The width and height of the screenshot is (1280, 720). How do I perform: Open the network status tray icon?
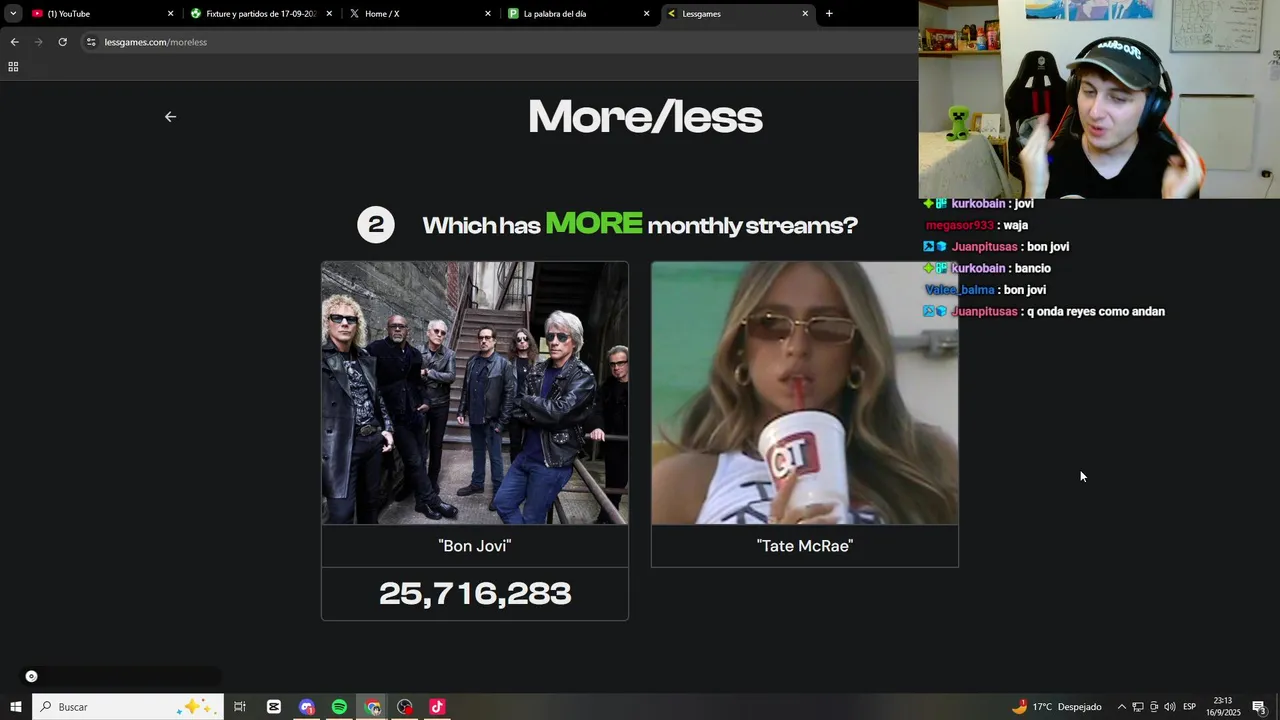[1138, 707]
